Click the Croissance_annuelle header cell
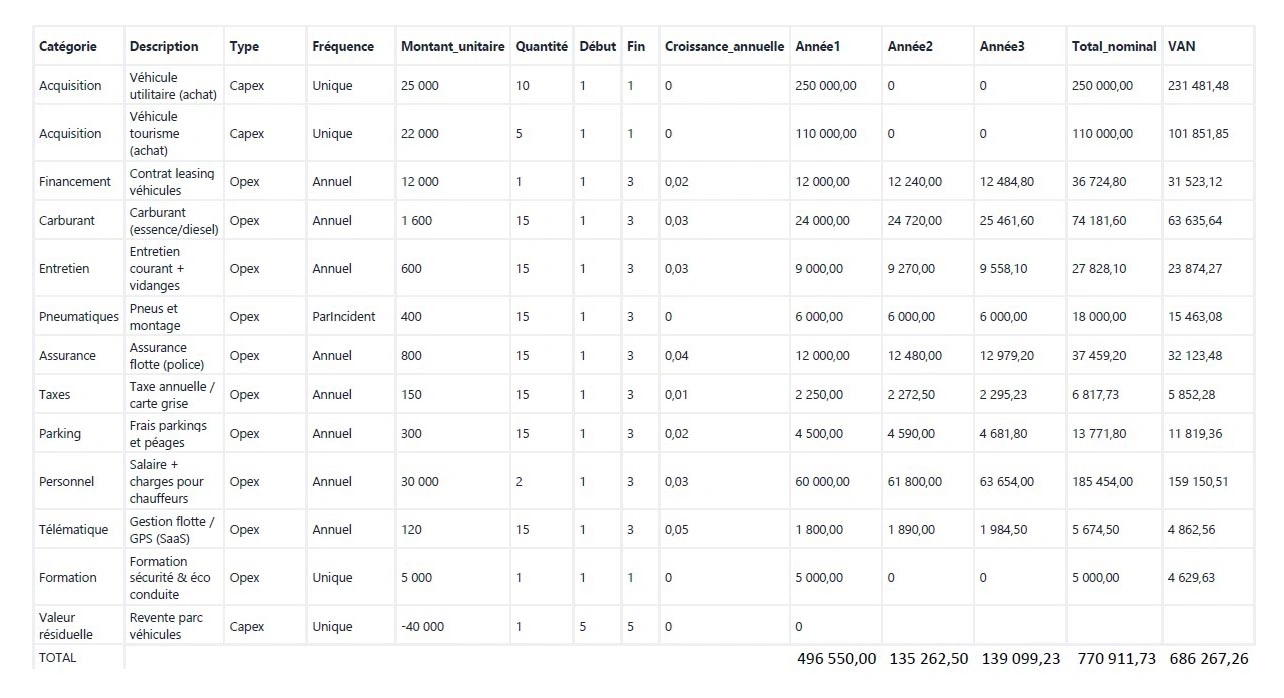This screenshot has height=698, width=1284. pyautogui.click(x=724, y=46)
